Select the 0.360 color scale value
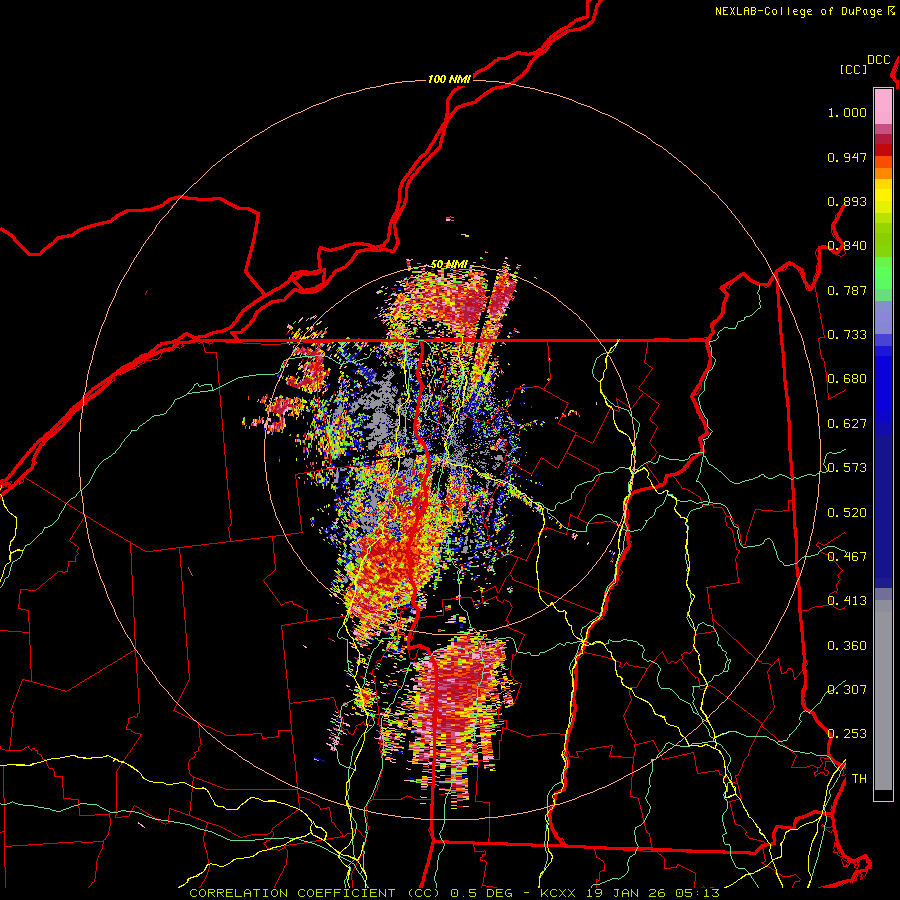 point(847,646)
